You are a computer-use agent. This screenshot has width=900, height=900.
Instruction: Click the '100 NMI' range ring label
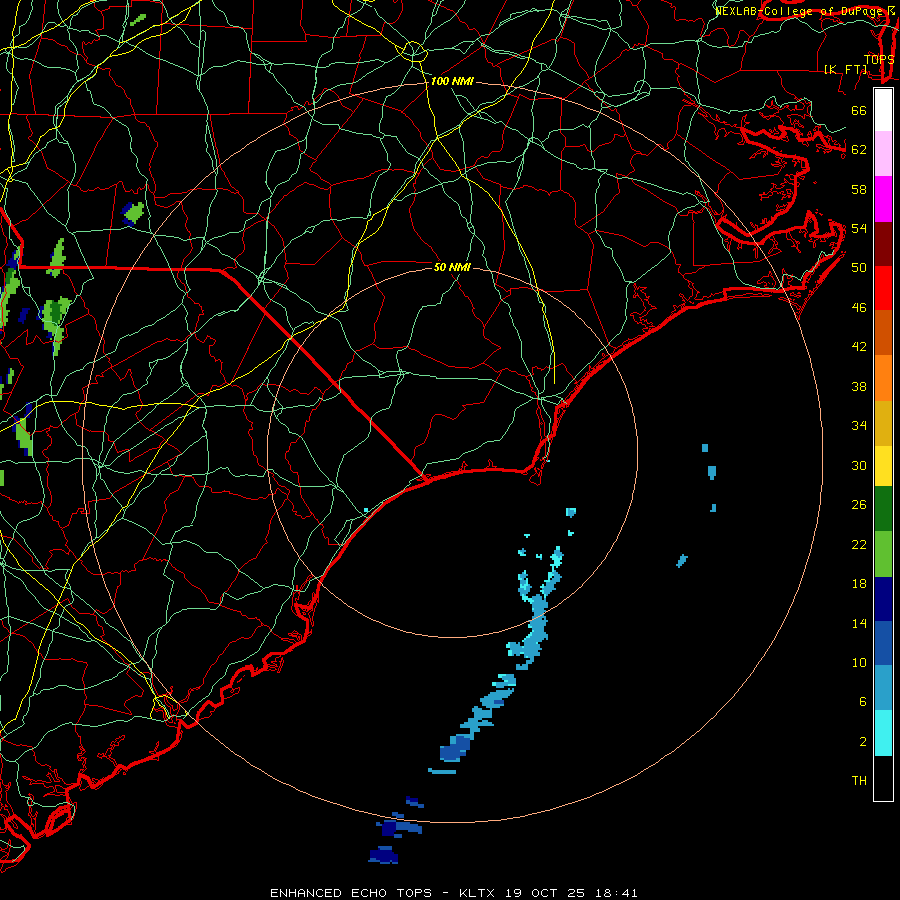point(452,81)
